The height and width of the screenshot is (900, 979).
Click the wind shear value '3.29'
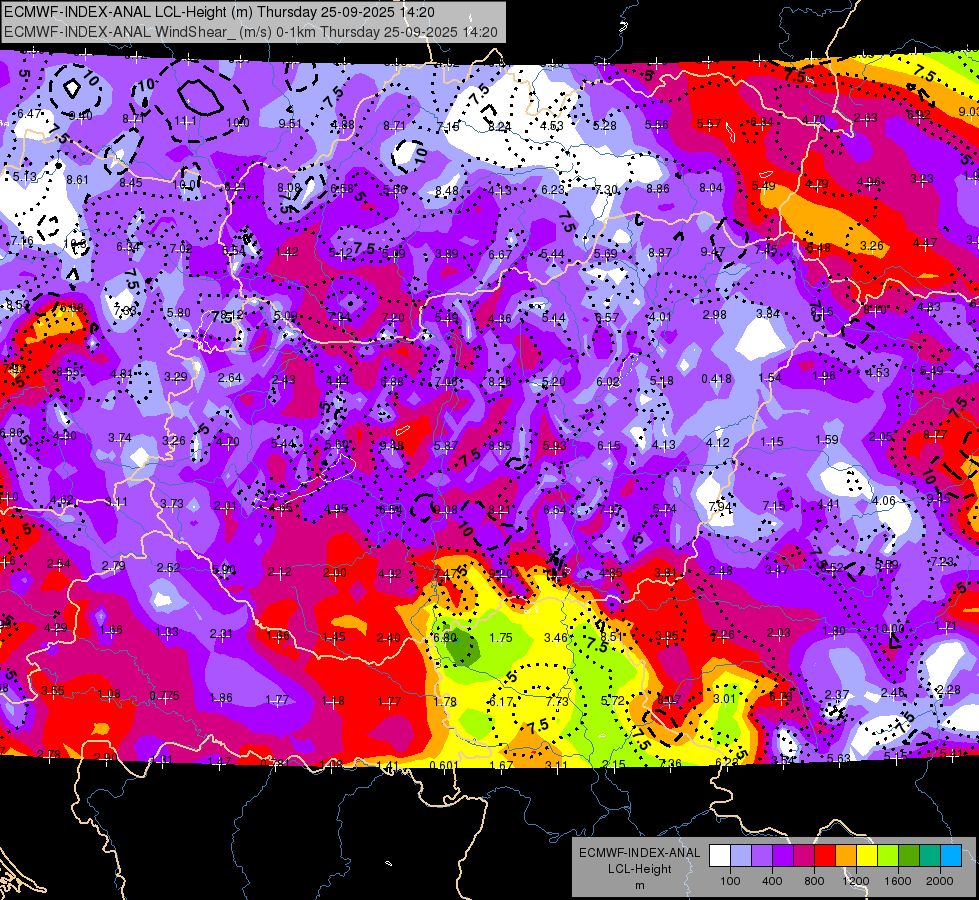click(x=175, y=377)
